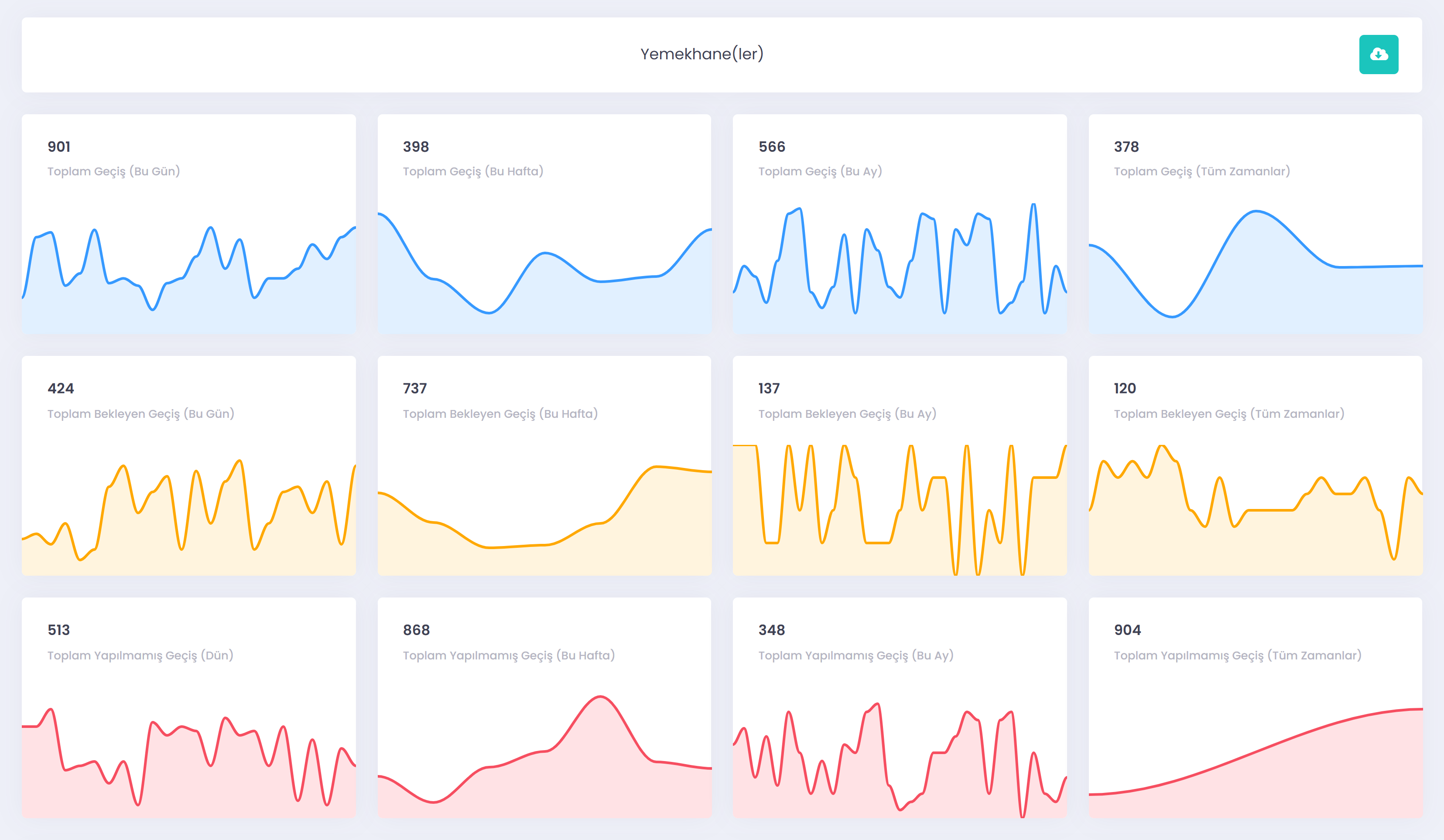The height and width of the screenshot is (840, 1444).
Task: Click the Yemekhane(ler) page title
Action: point(701,54)
